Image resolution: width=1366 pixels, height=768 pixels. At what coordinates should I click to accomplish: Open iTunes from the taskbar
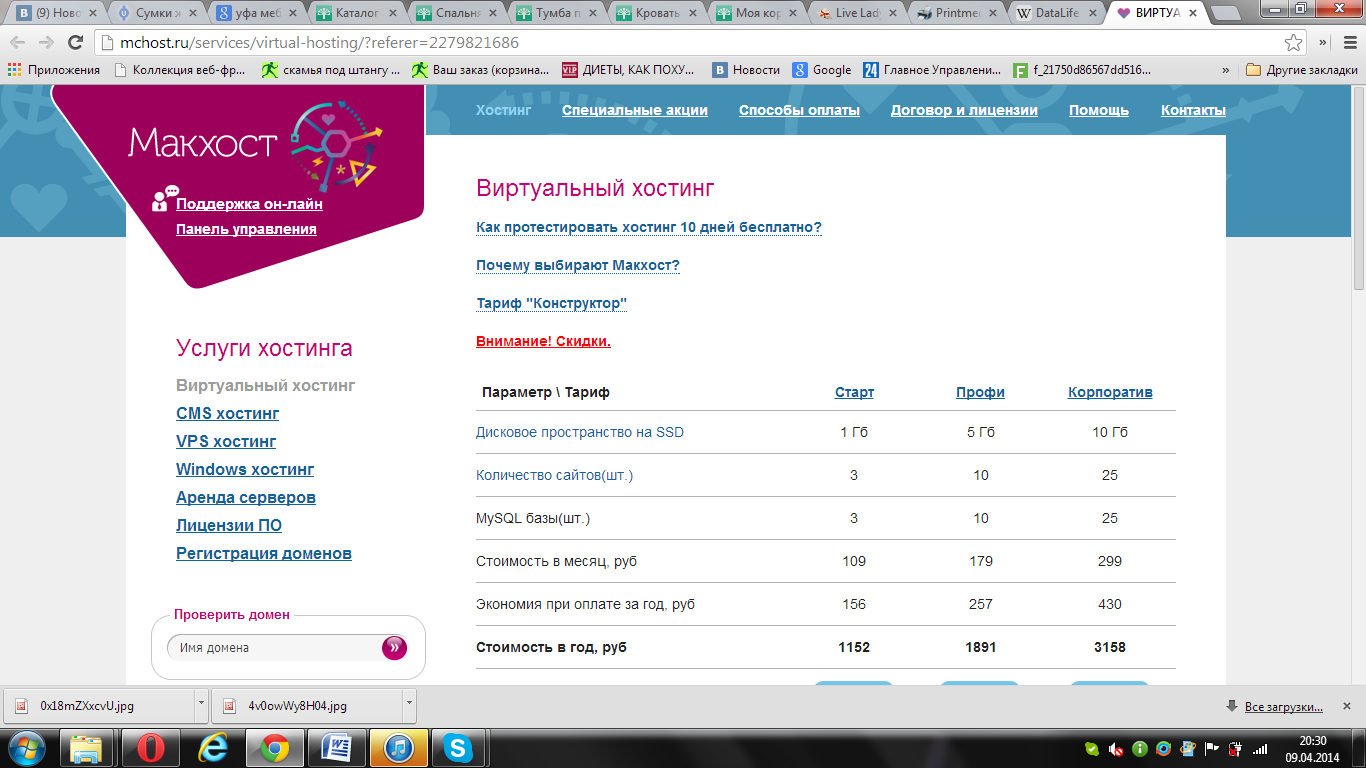pos(398,748)
